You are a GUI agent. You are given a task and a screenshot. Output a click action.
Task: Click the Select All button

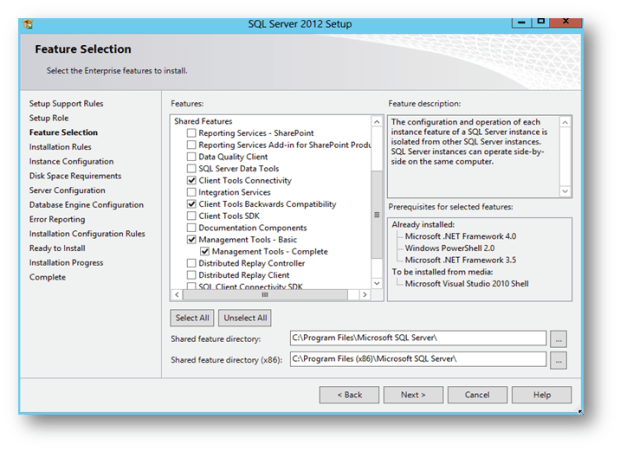[x=192, y=318]
